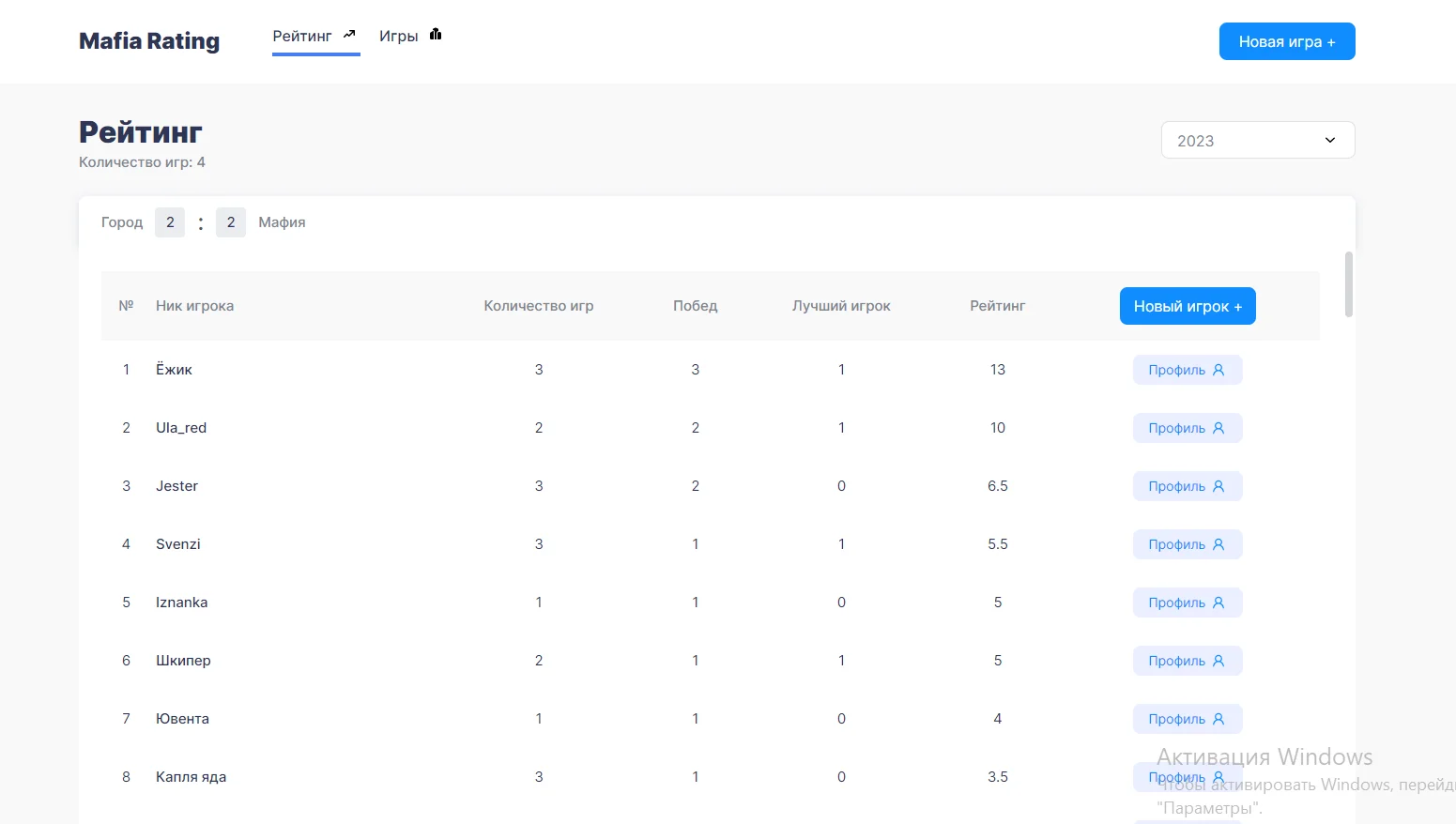Image resolution: width=1456 pixels, height=824 pixels.
Task: Click the rating table vertical scrollbar
Action: (x=1348, y=284)
